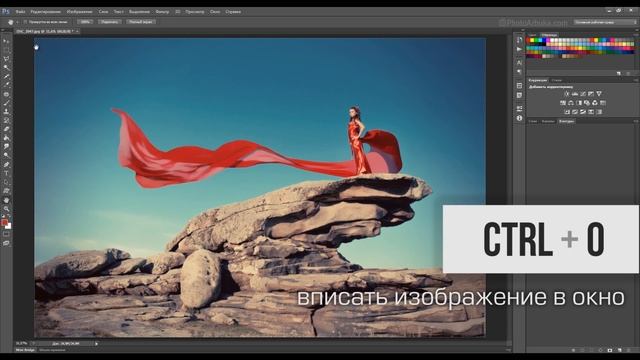This screenshot has height=360, width=640.
Task: Select the Zoom tool
Action: tap(6, 209)
